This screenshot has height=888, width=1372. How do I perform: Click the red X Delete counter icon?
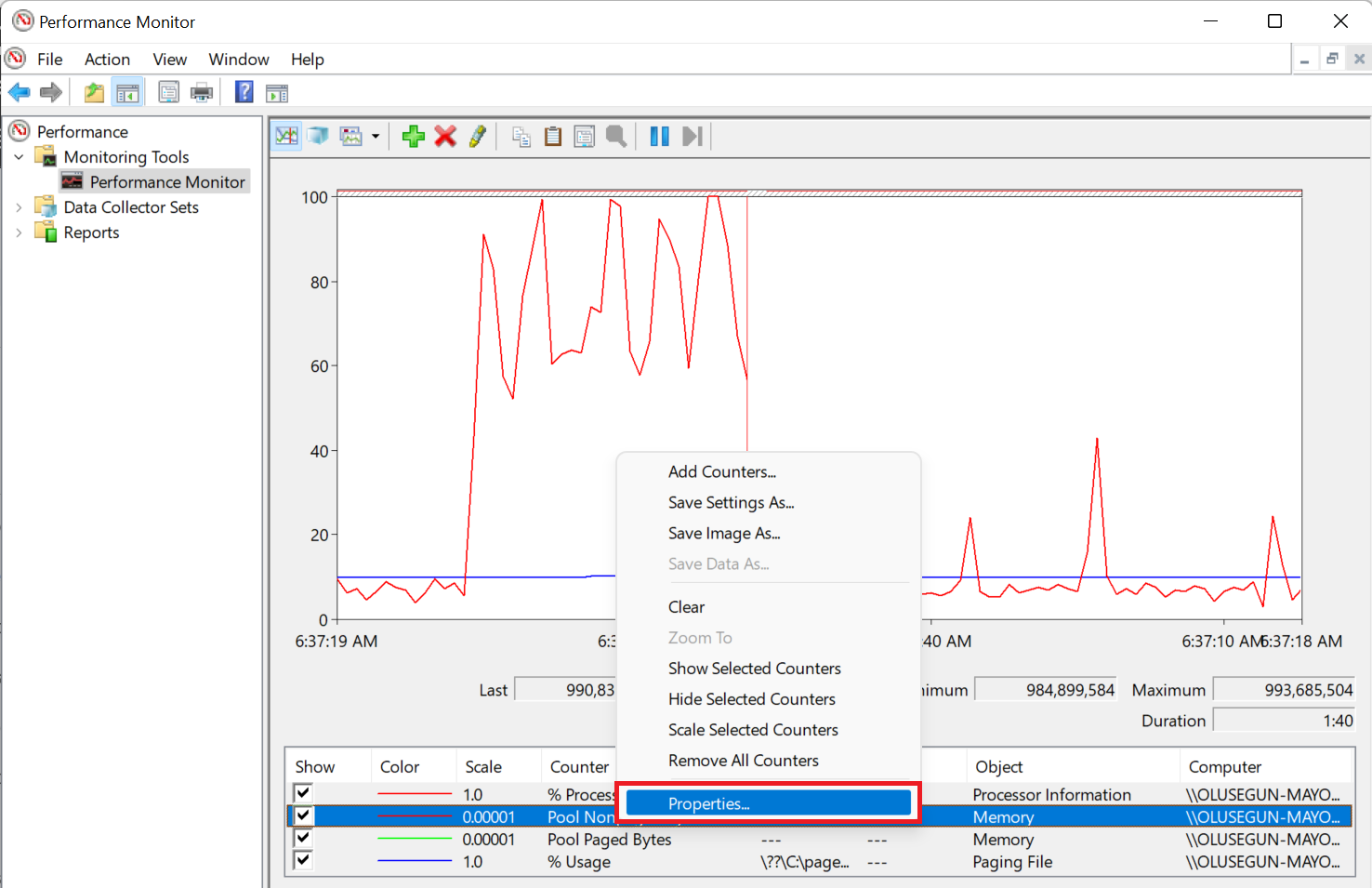445,137
